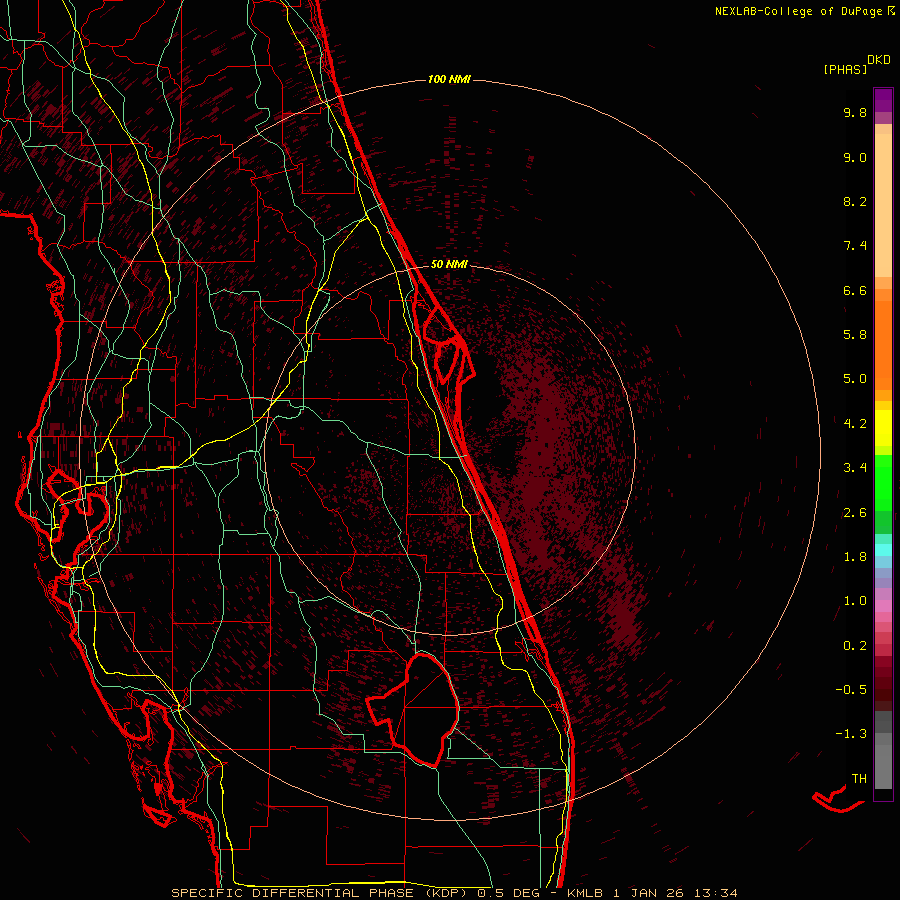Select the 5.8 value on color scale
900x900 pixels.
[855, 335]
